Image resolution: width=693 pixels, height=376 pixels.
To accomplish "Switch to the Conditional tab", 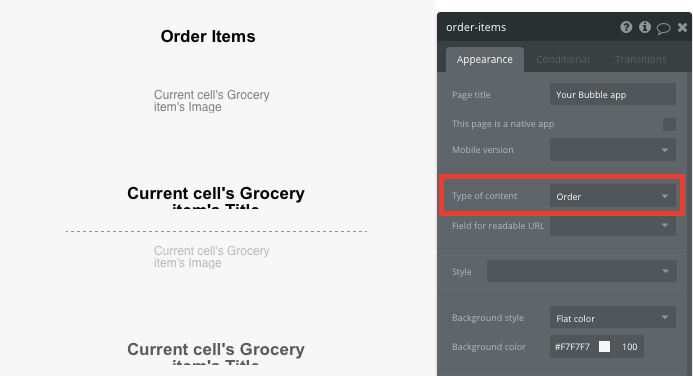I will coord(563,59).
